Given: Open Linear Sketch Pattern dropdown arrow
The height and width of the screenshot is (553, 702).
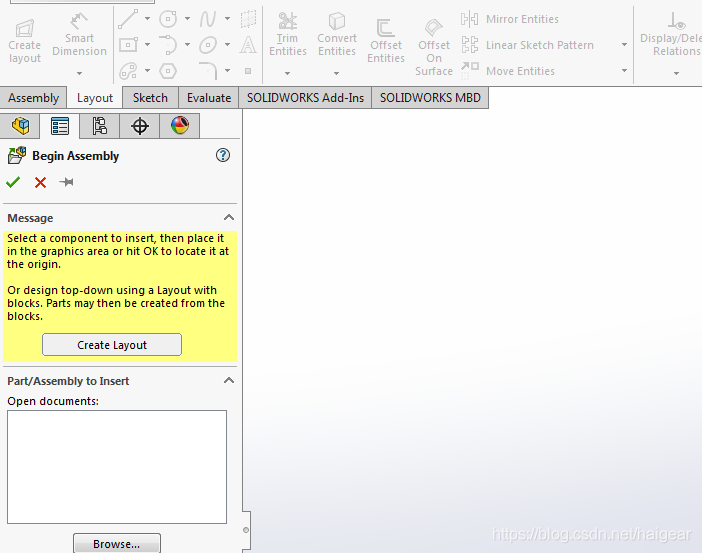Looking at the screenshot, I should (624, 45).
